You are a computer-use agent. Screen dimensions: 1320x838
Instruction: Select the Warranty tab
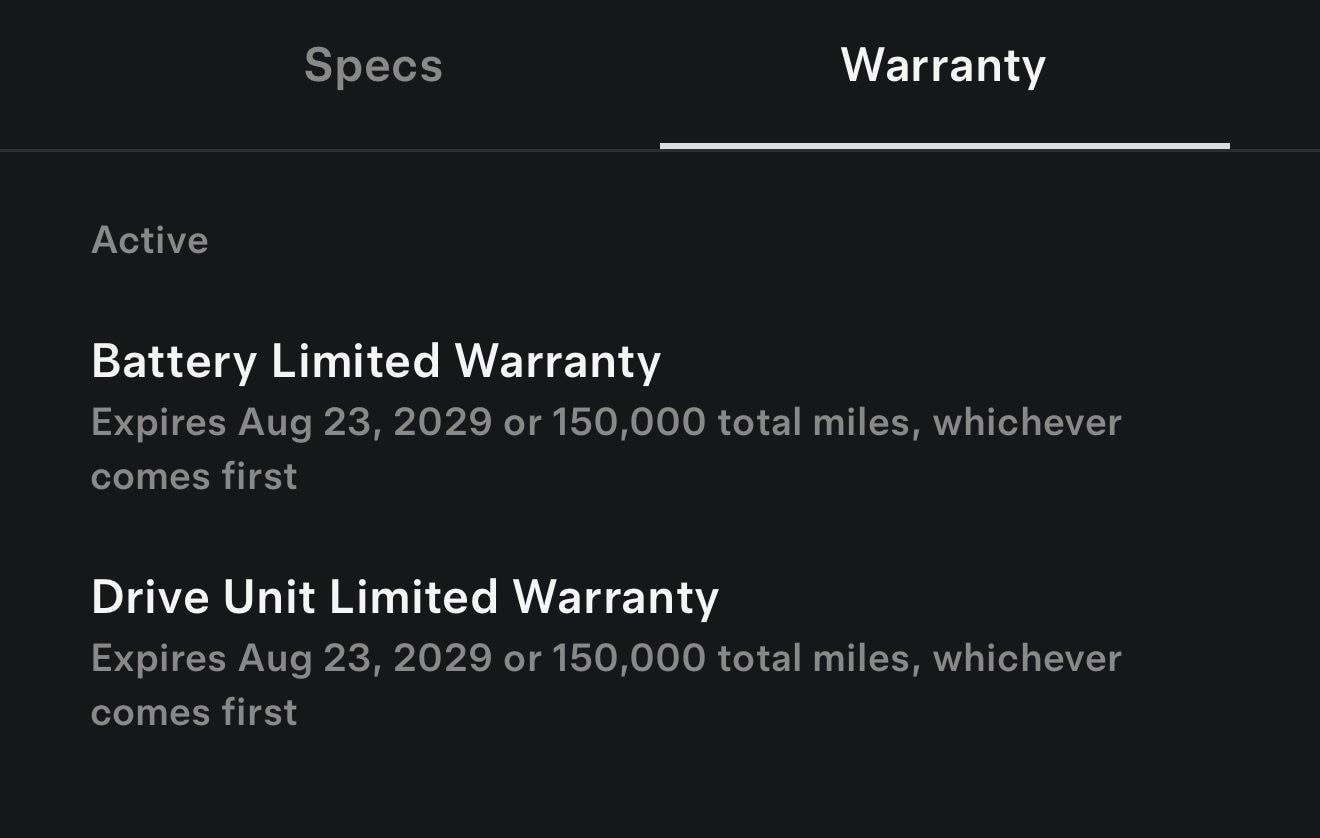pos(943,66)
